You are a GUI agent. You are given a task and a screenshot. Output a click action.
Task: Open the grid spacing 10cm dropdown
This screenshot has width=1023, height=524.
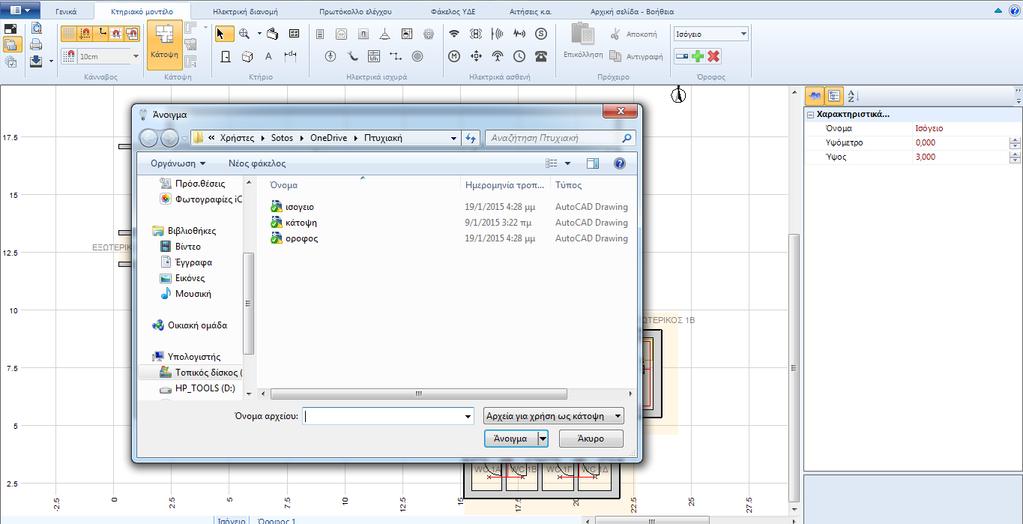[x=136, y=57]
